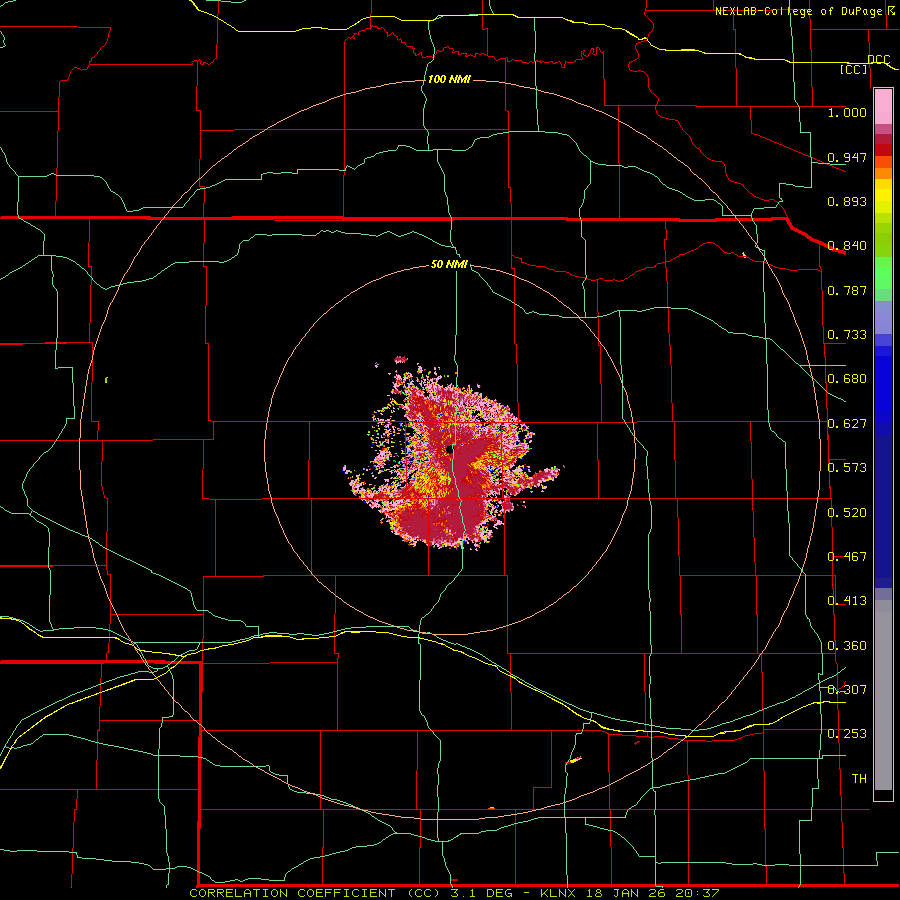Click the 0.680 legend value
Viewport: 900px width, 900px height.
(847, 379)
